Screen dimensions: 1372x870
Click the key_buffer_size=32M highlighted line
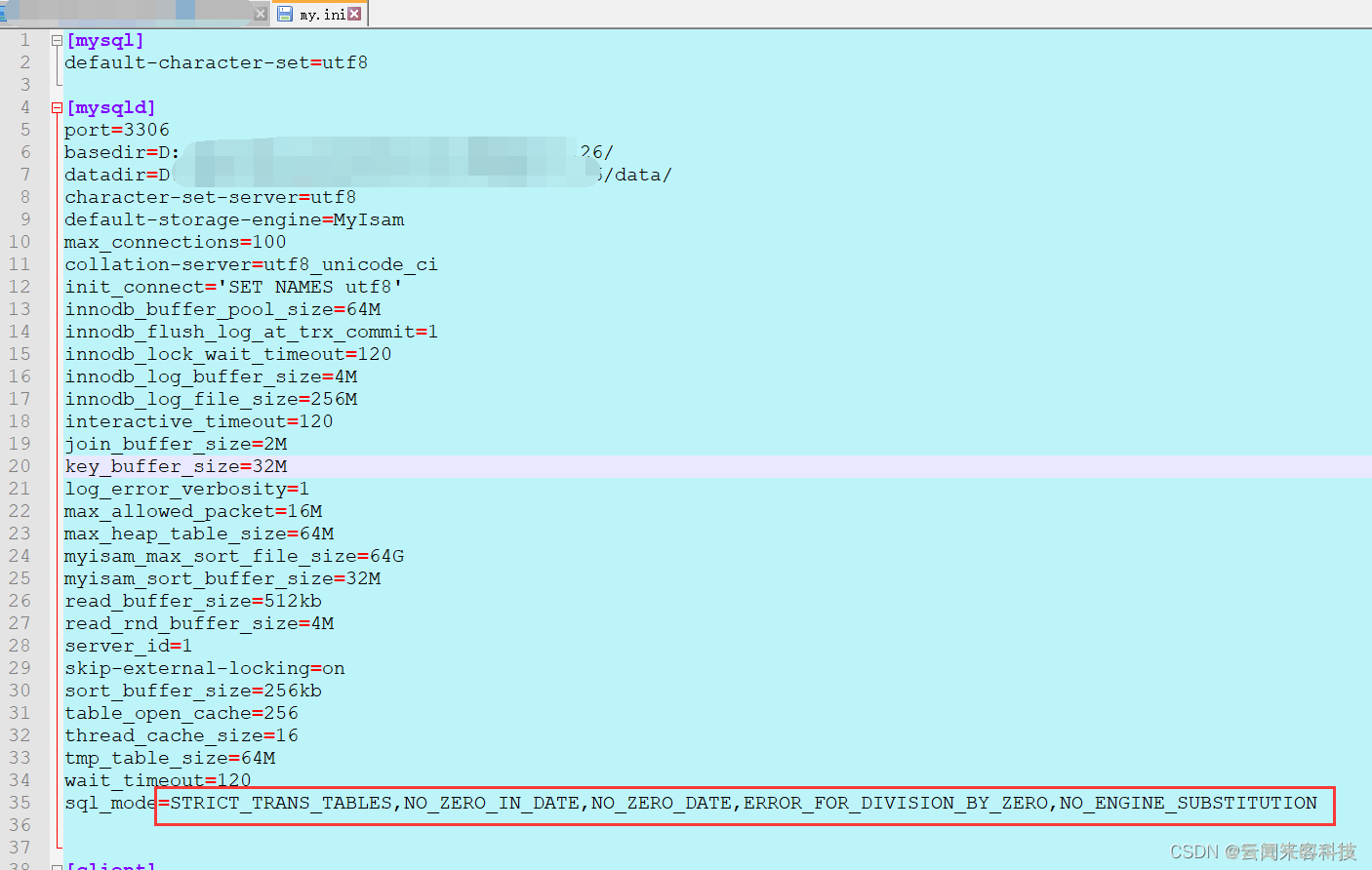(x=176, y=466)
